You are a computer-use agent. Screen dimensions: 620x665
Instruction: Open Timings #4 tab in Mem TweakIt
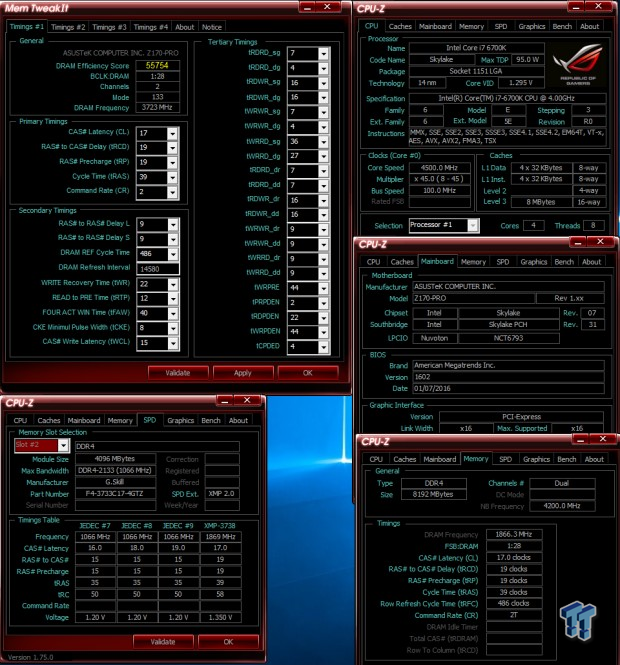point(151,27)
